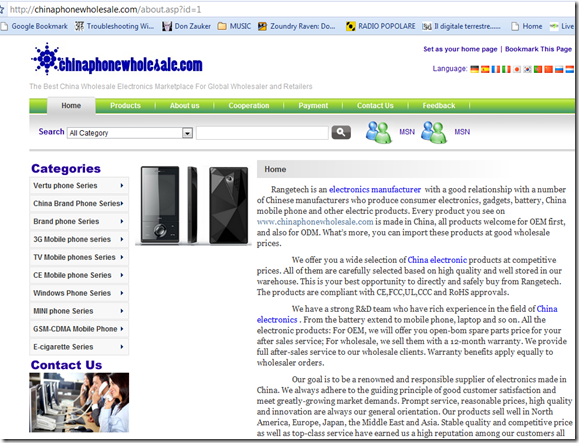
Task: Switch language with the South Korean flag
Action: (528, 69)
